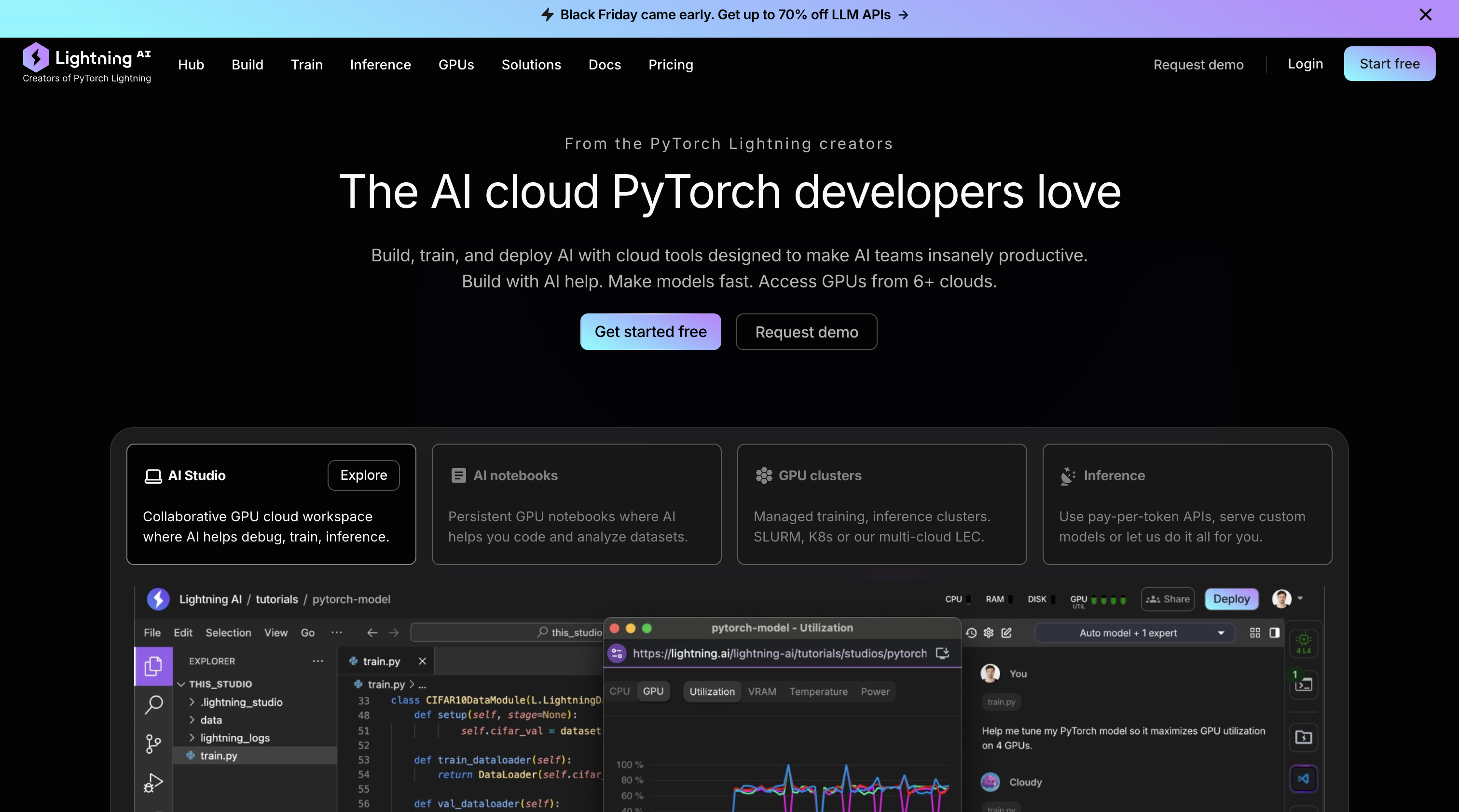Screen dimensions: 1459x812
Task: Click the Get started free button
Action: coord(650,332)
